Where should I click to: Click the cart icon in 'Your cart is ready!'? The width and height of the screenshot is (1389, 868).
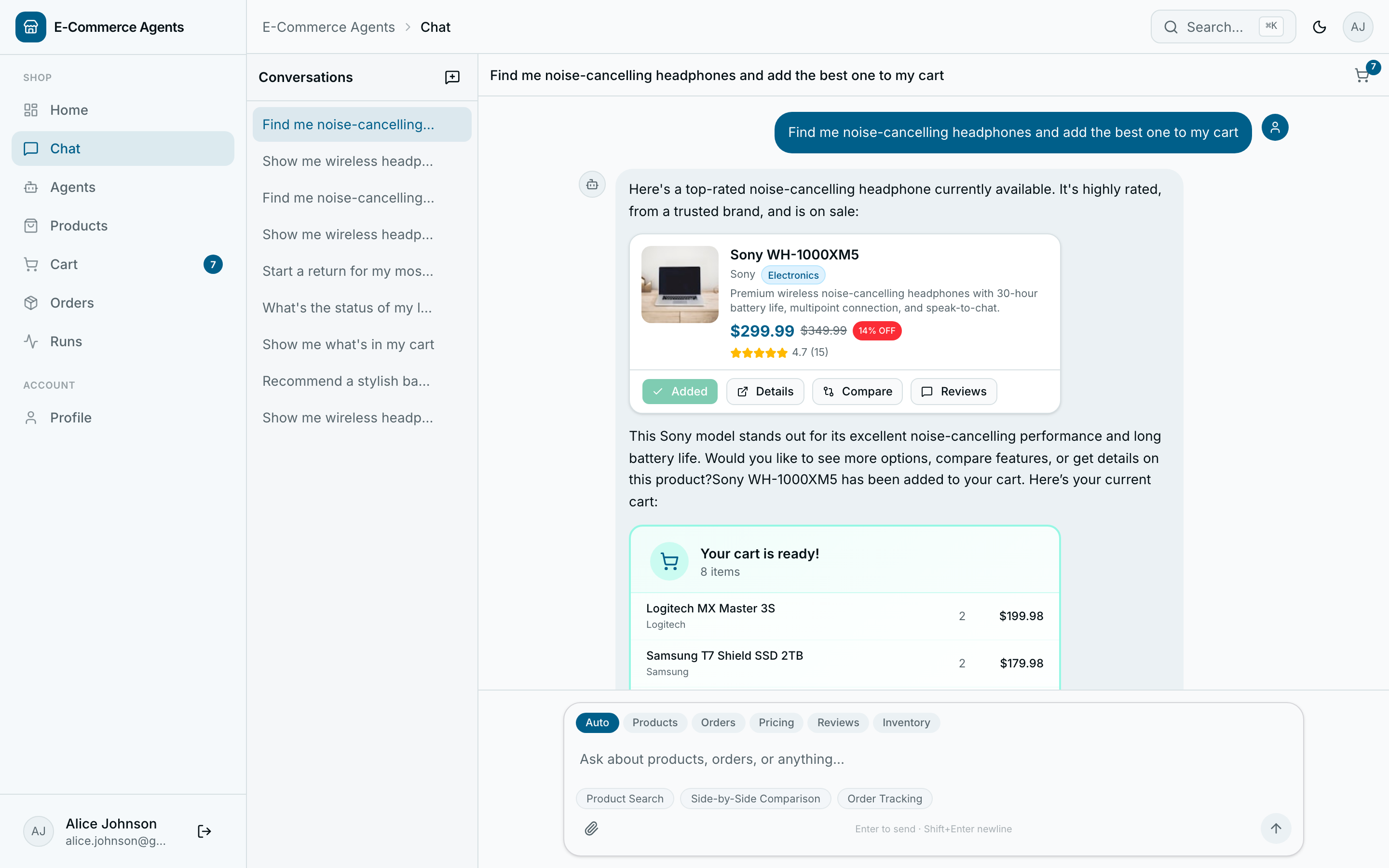coord(669,561)
